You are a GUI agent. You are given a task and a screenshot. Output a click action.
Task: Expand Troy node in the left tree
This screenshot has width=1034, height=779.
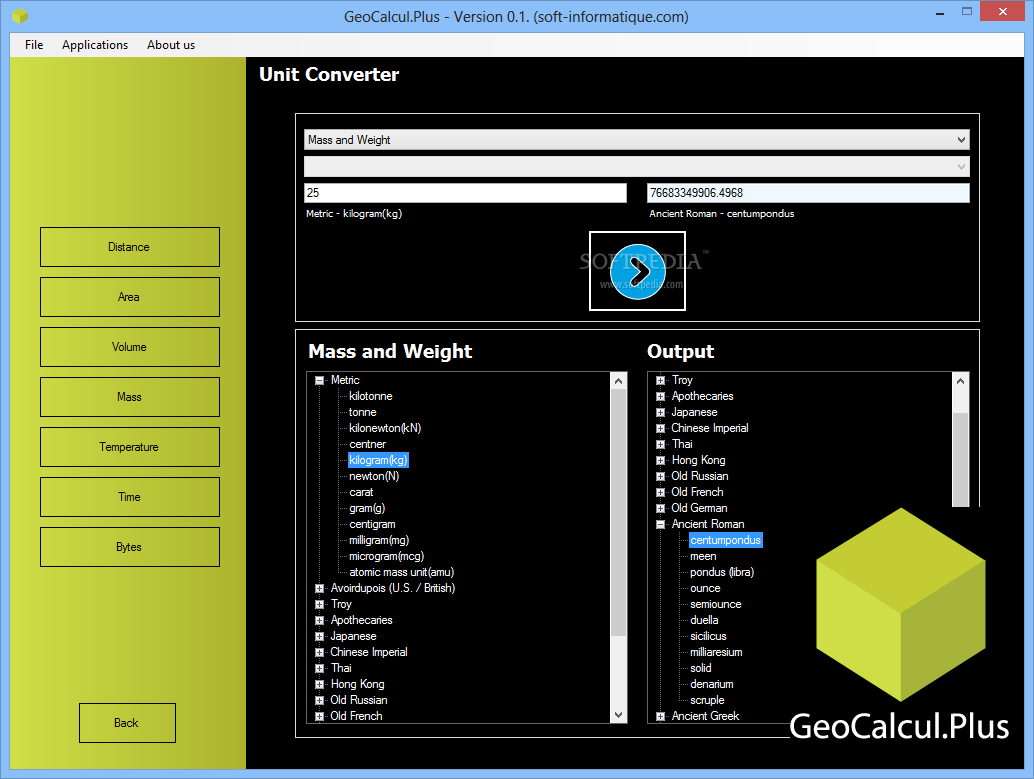click(x=320, y=604)
